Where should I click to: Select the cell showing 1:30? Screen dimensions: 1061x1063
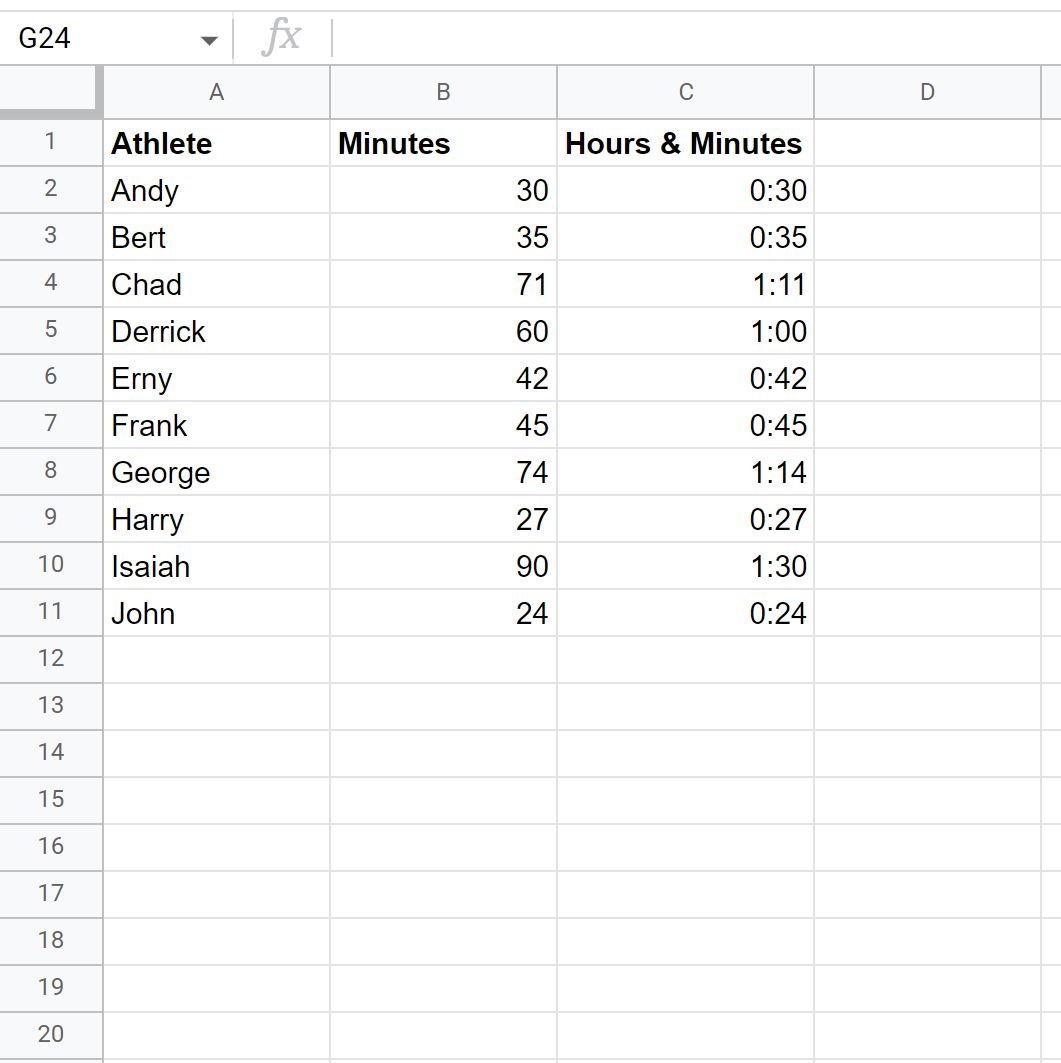click(685, 566)
